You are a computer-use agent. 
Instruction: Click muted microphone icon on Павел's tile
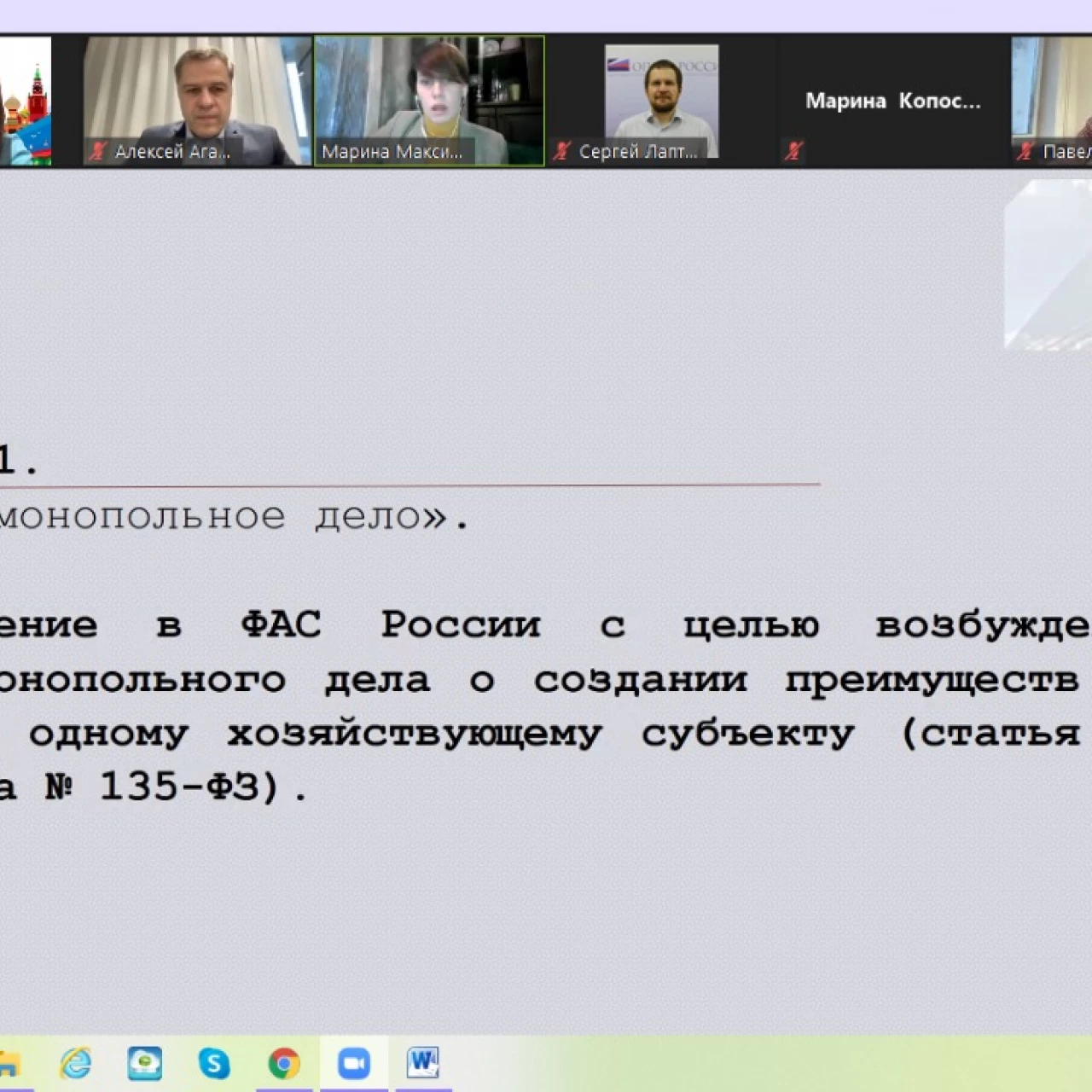1025,152
